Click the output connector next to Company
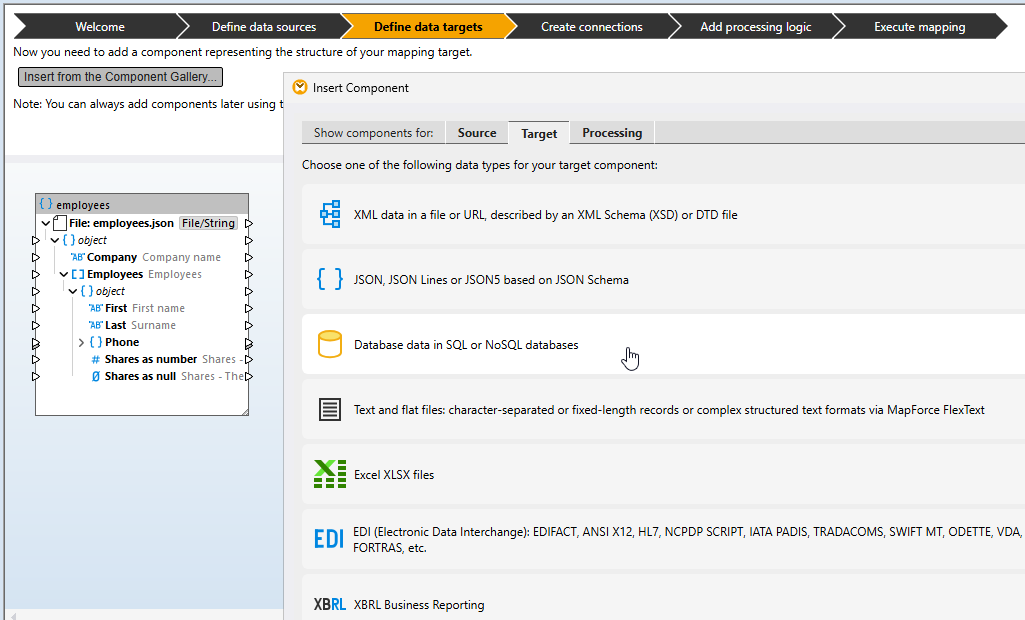 pyautogui.click(x=249, y=257)
